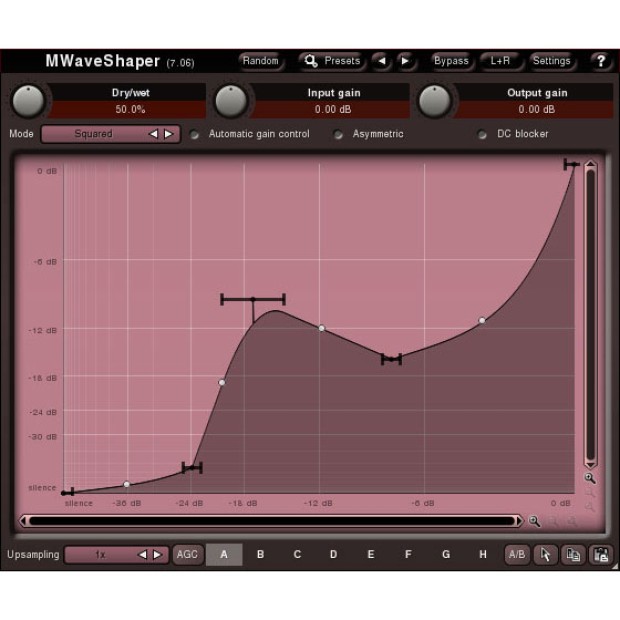Screen dimensions: 620x620
Task: Paste settings with the clipboard icon
Action: [x=601, y=554]
